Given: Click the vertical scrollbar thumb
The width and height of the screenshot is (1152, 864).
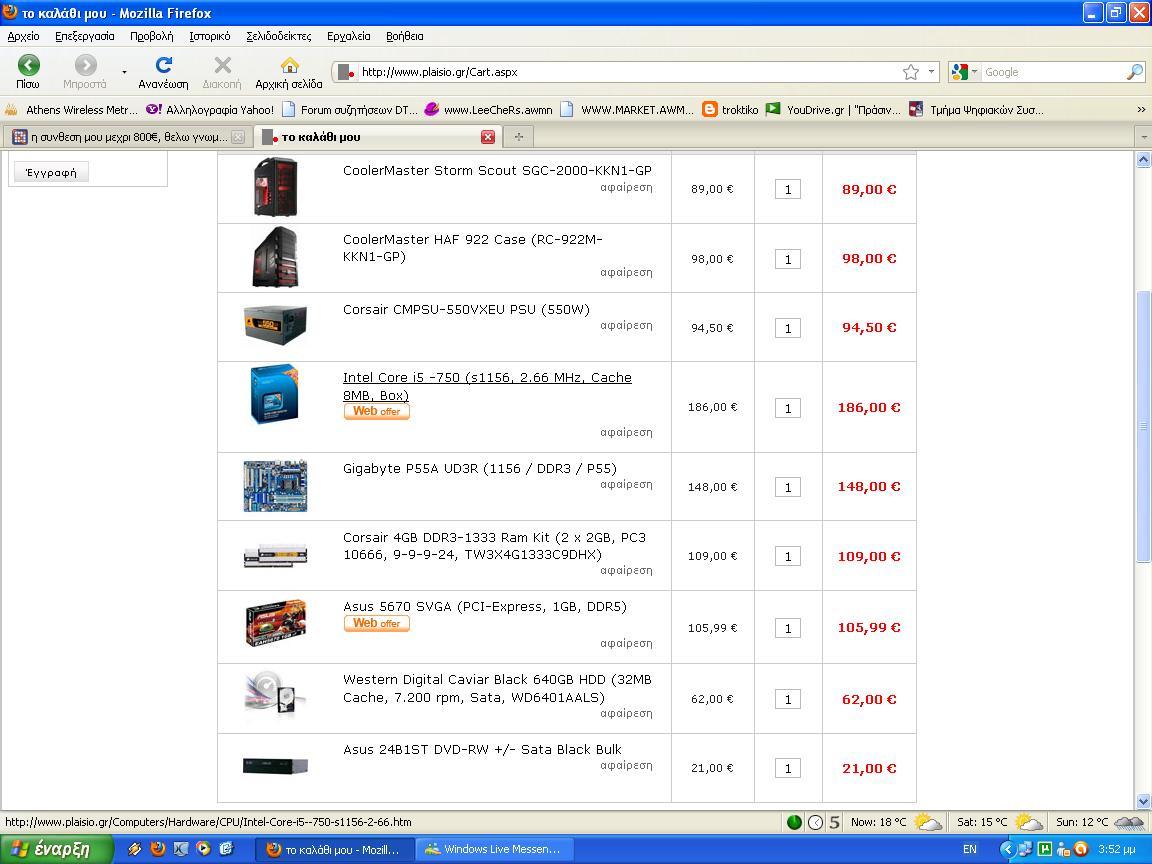Looking at the screenshot, I should [x=1143, y=426].
